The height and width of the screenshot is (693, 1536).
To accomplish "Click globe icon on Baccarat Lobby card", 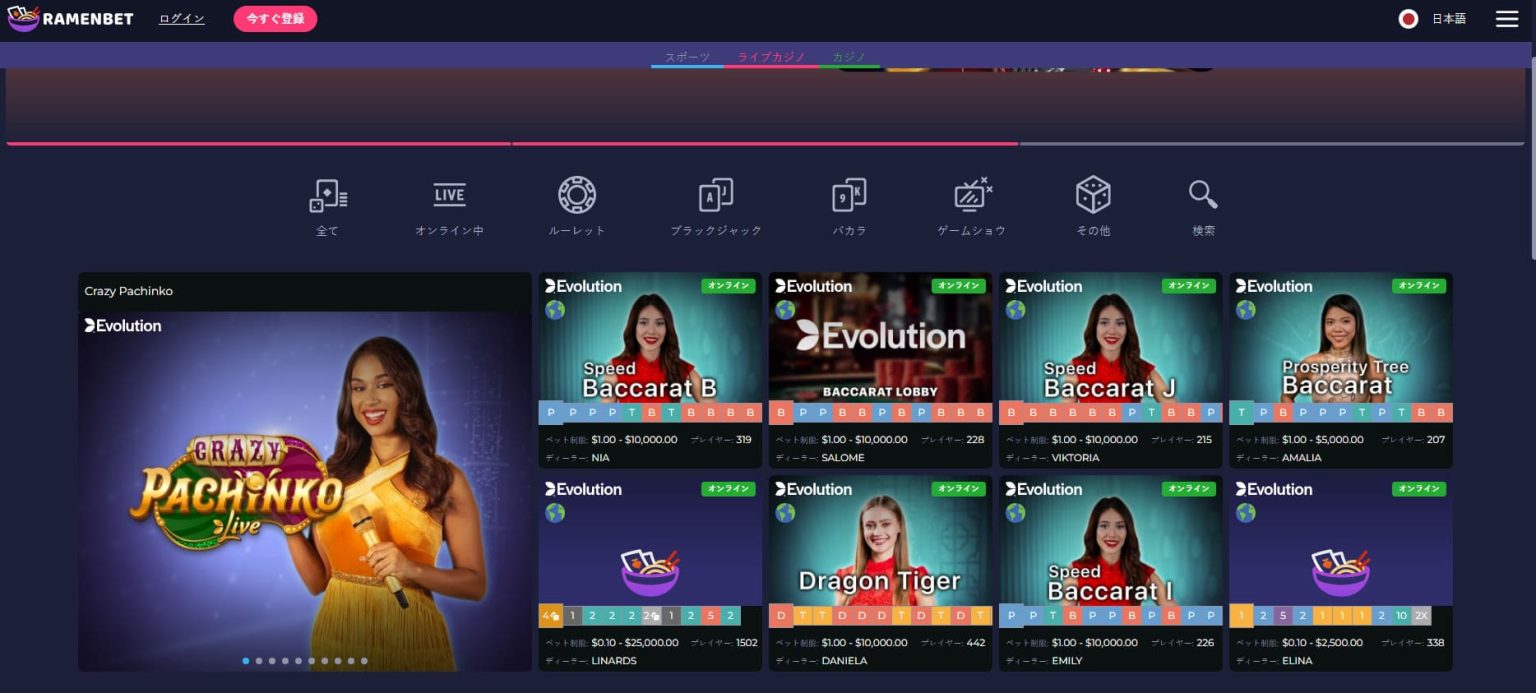I will point(785,310).
